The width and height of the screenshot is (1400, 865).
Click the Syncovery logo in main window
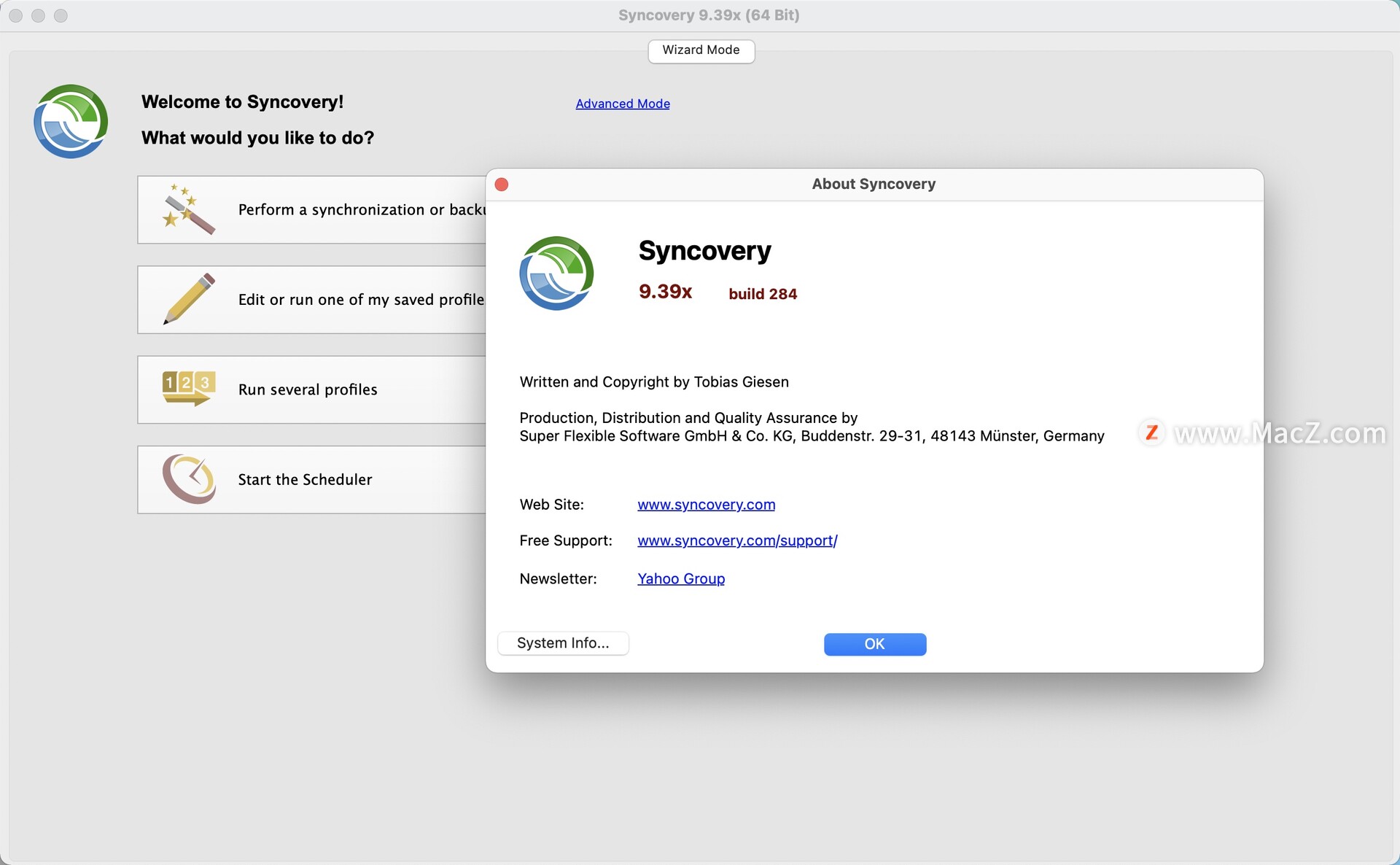(71, 121)
